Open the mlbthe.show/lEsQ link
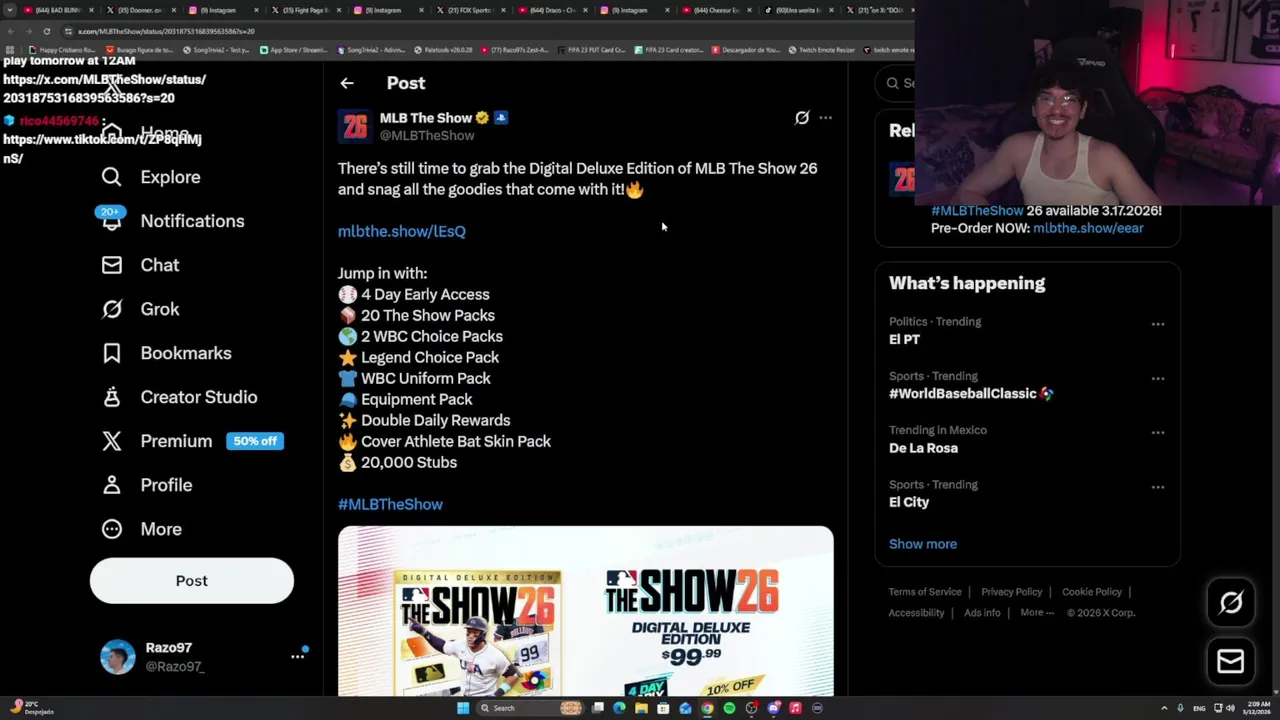The width and height of the screenshot is (1280, 720). (x=402, y=231)
